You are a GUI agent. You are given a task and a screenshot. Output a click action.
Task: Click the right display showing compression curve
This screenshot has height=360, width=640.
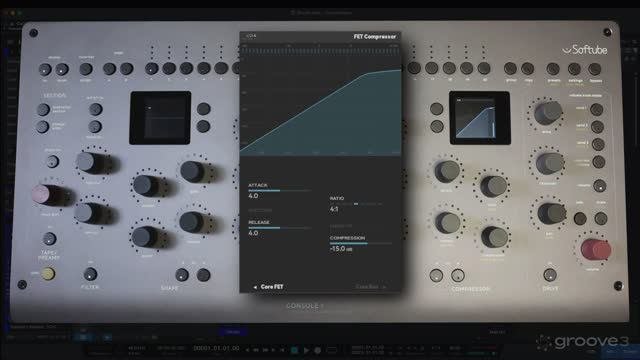[480, 118]
